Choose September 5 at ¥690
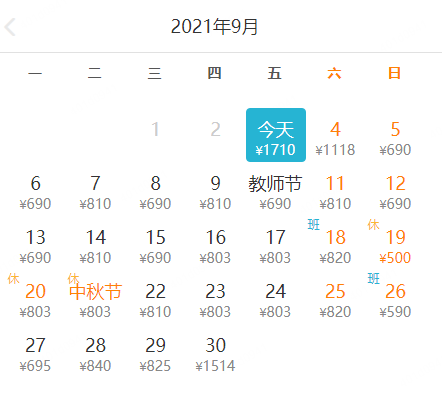Image resolution: width=442 pixels, height=403 pixels. tap(395, 138)
